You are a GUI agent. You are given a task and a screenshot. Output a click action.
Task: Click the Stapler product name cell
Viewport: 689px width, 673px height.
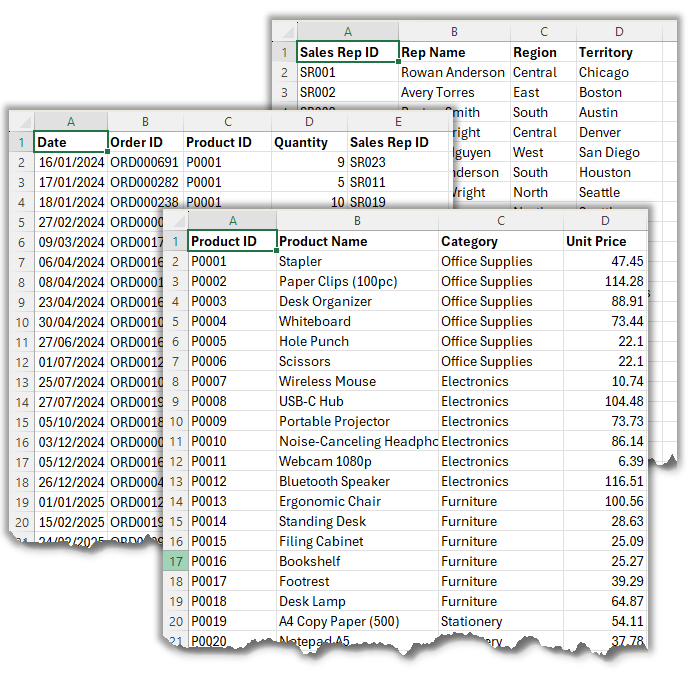358,261
